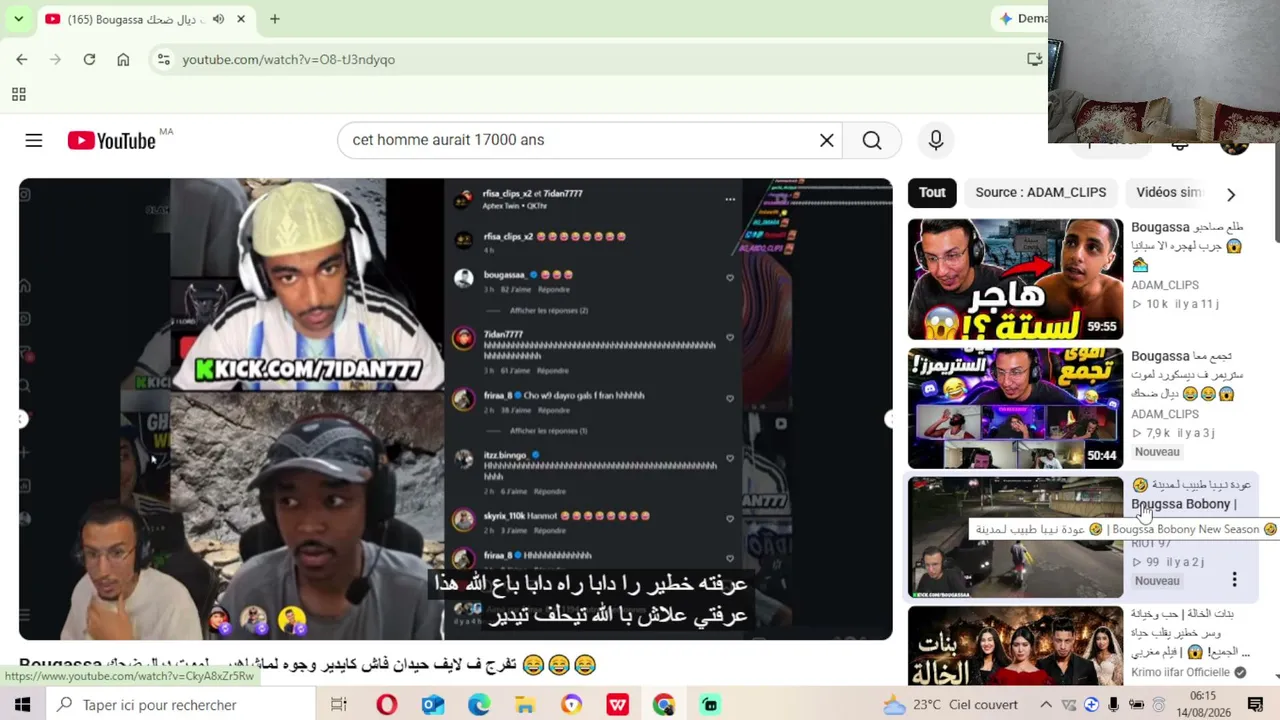Show more filter chips with the arrow
The width and height of the screenshot is (1280, 720).
1231,194
